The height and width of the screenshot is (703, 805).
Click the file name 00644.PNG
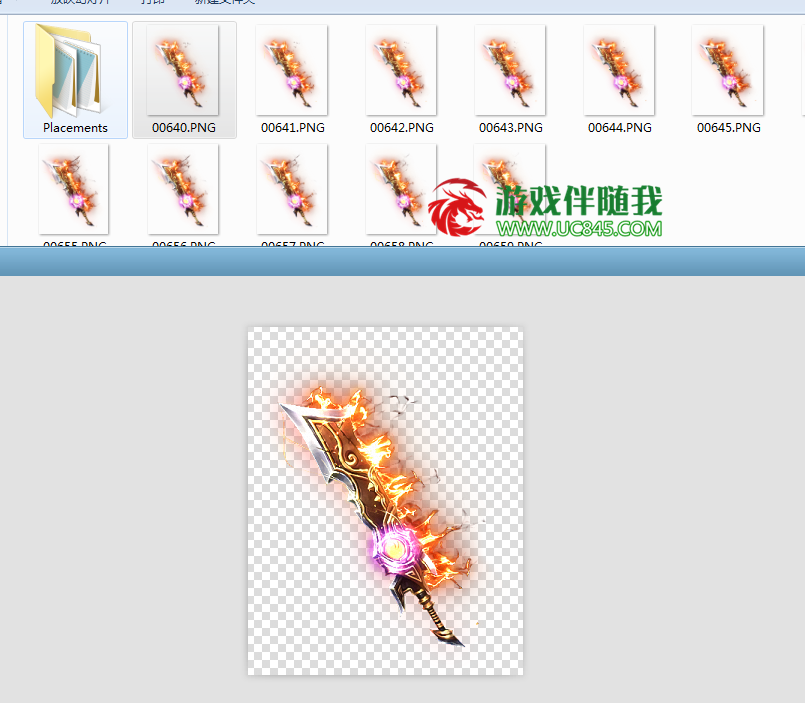point(620,128)
